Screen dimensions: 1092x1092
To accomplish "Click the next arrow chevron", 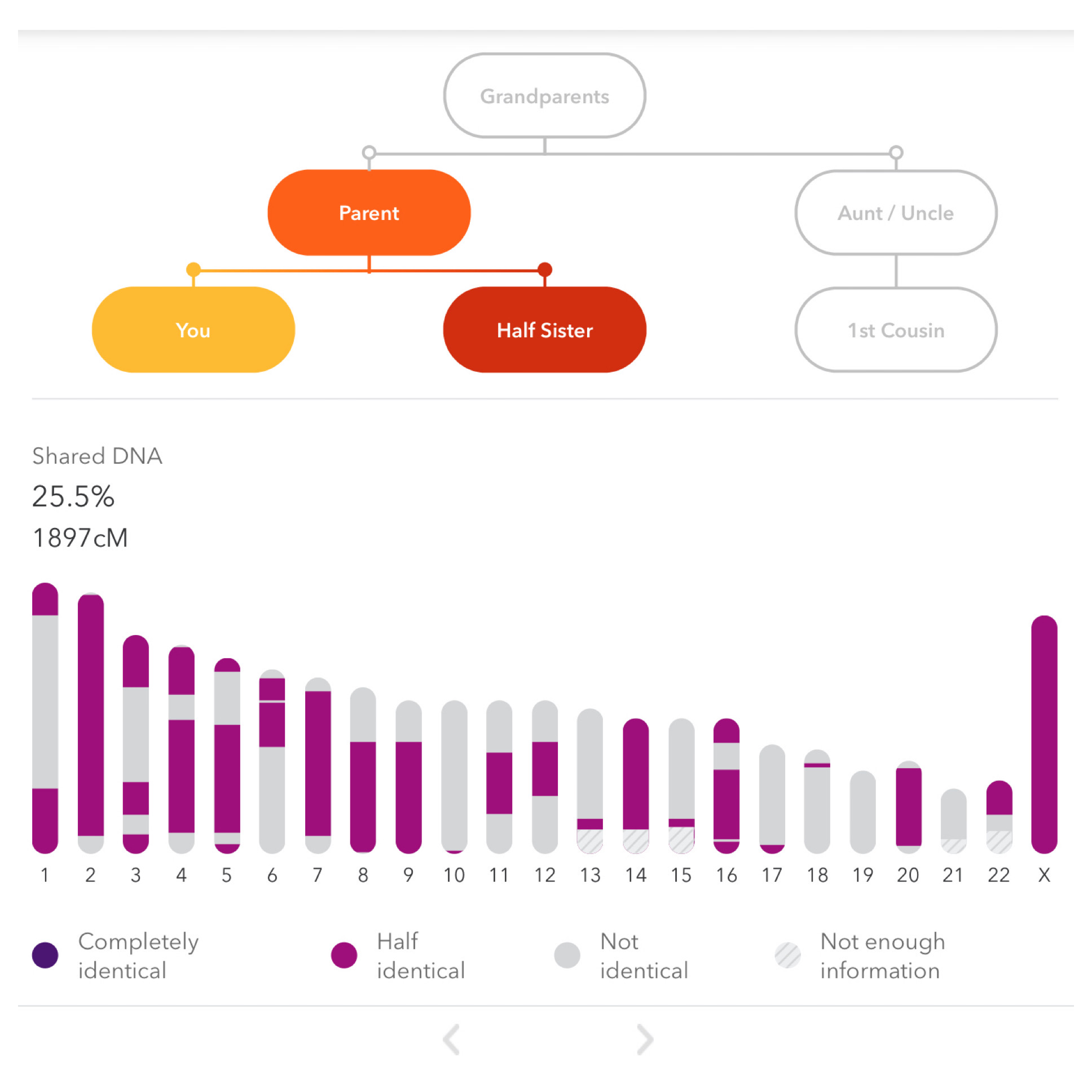I will tap(644, 1039).
